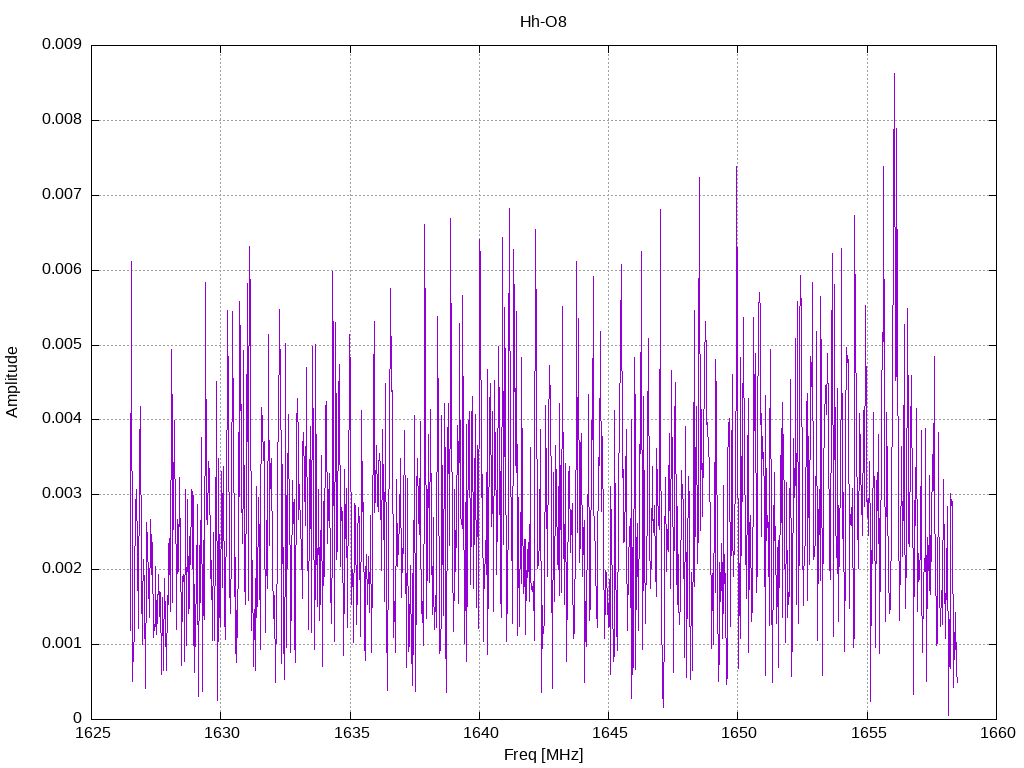Click the 1630 x-axis tick label
Screen dimensions: 1024x768
(x=221, y=733)
